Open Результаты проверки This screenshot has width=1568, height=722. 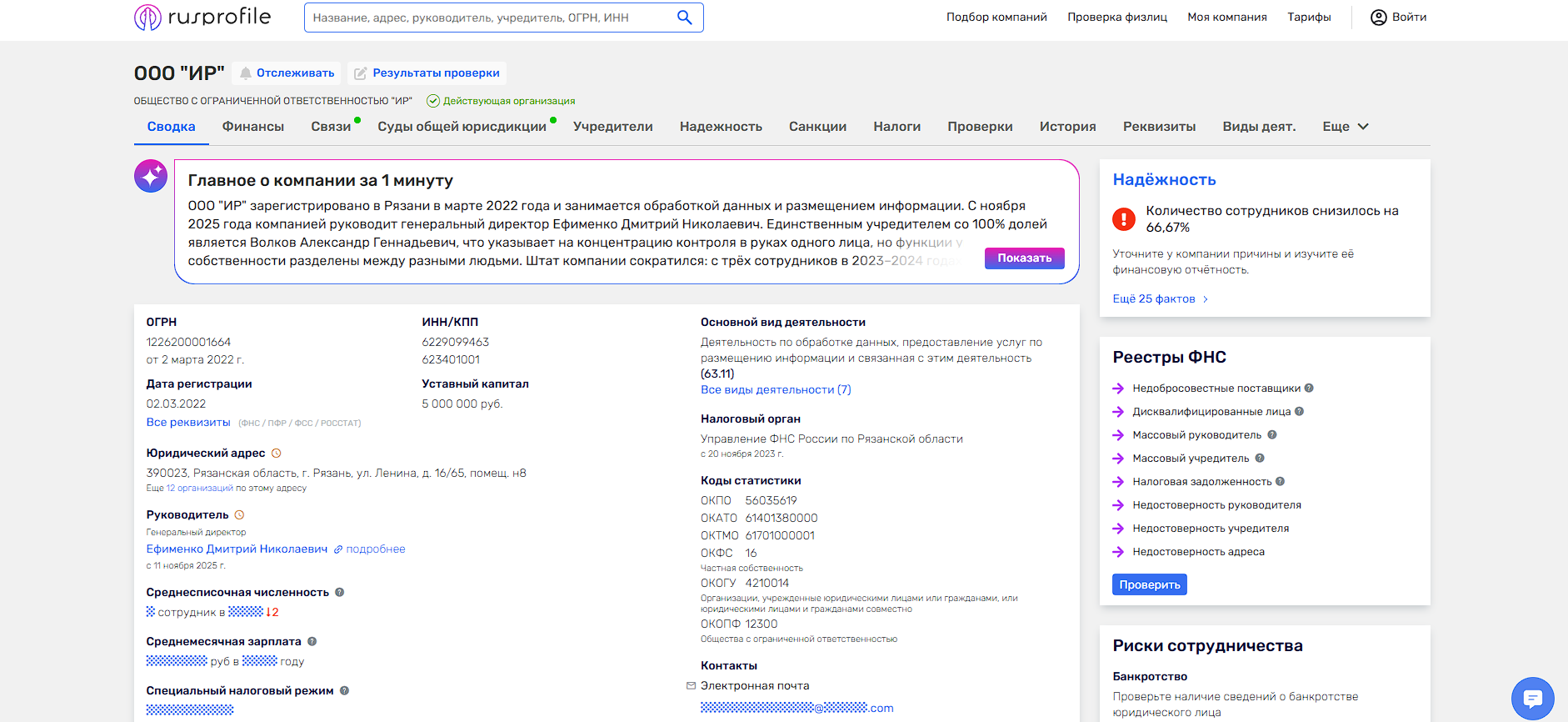(x=427, y=73)
